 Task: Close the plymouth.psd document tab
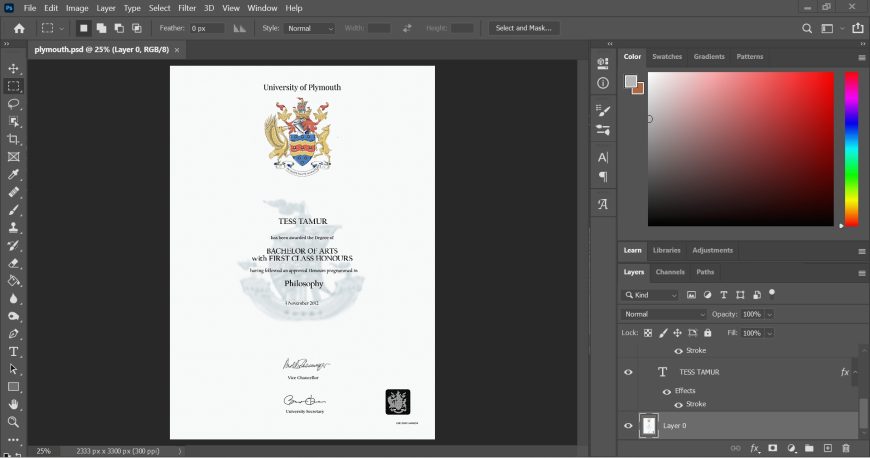coord(177,50)
